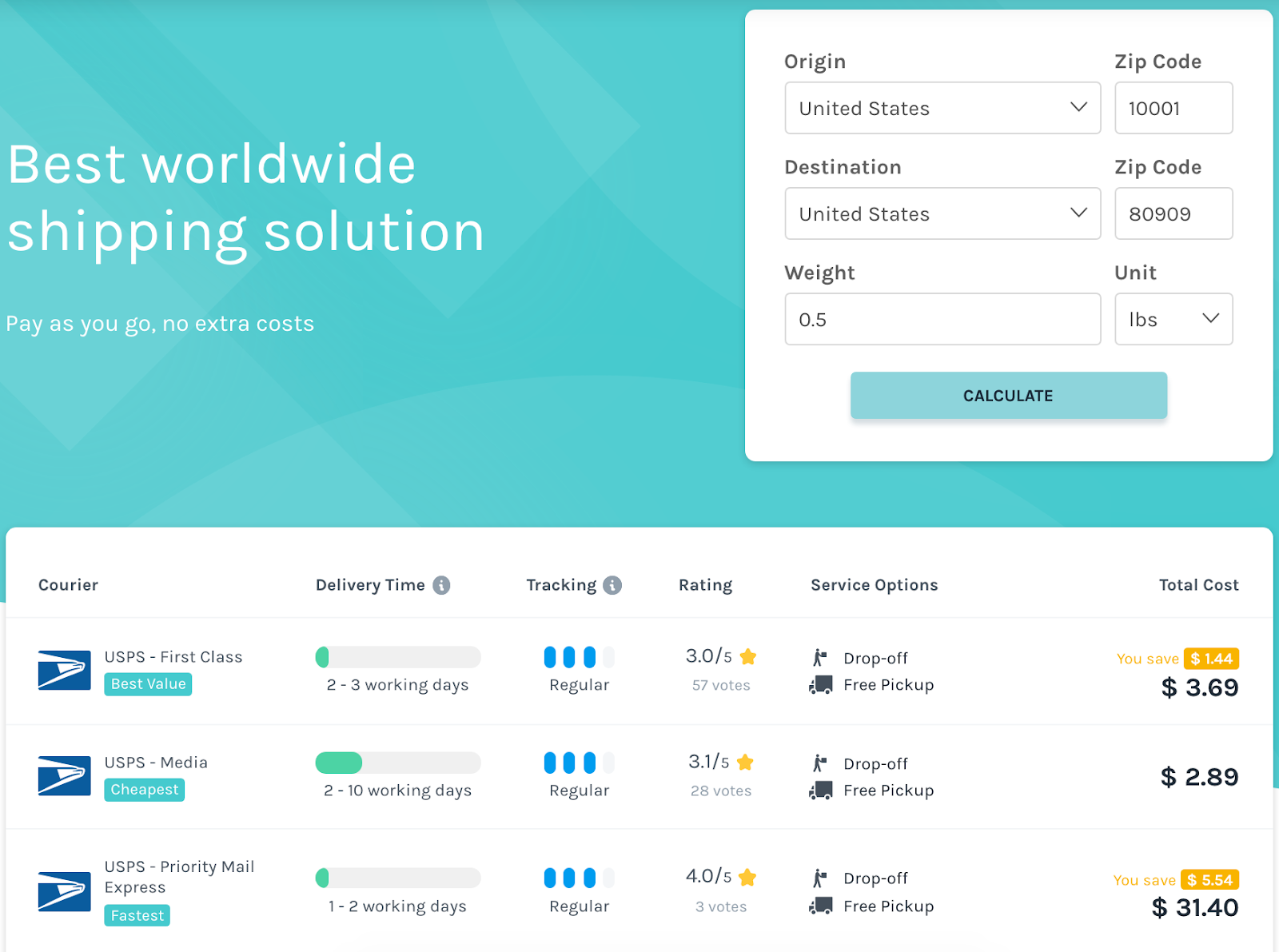This screenshot has height=952, width=1279.
Task: Click the Pay as you go tagline
Action: point(160,324)
